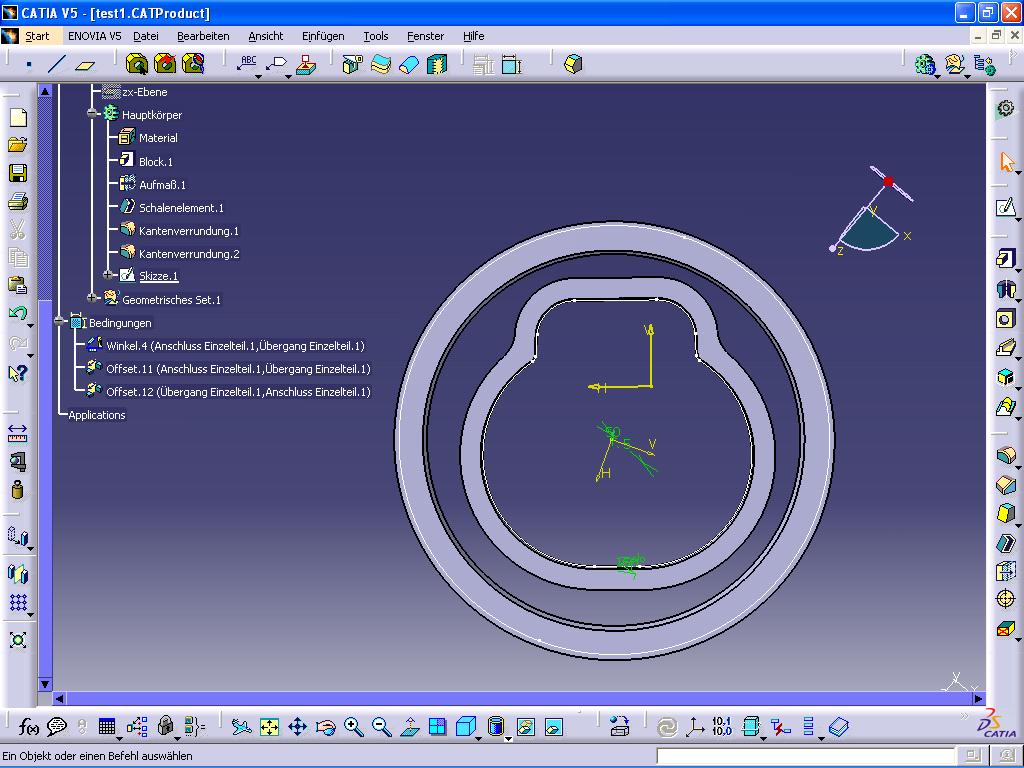This screenshot has height=768, width=1024.
Task: Click the Edge Fillet icon
Action: tap(1006, 455)
